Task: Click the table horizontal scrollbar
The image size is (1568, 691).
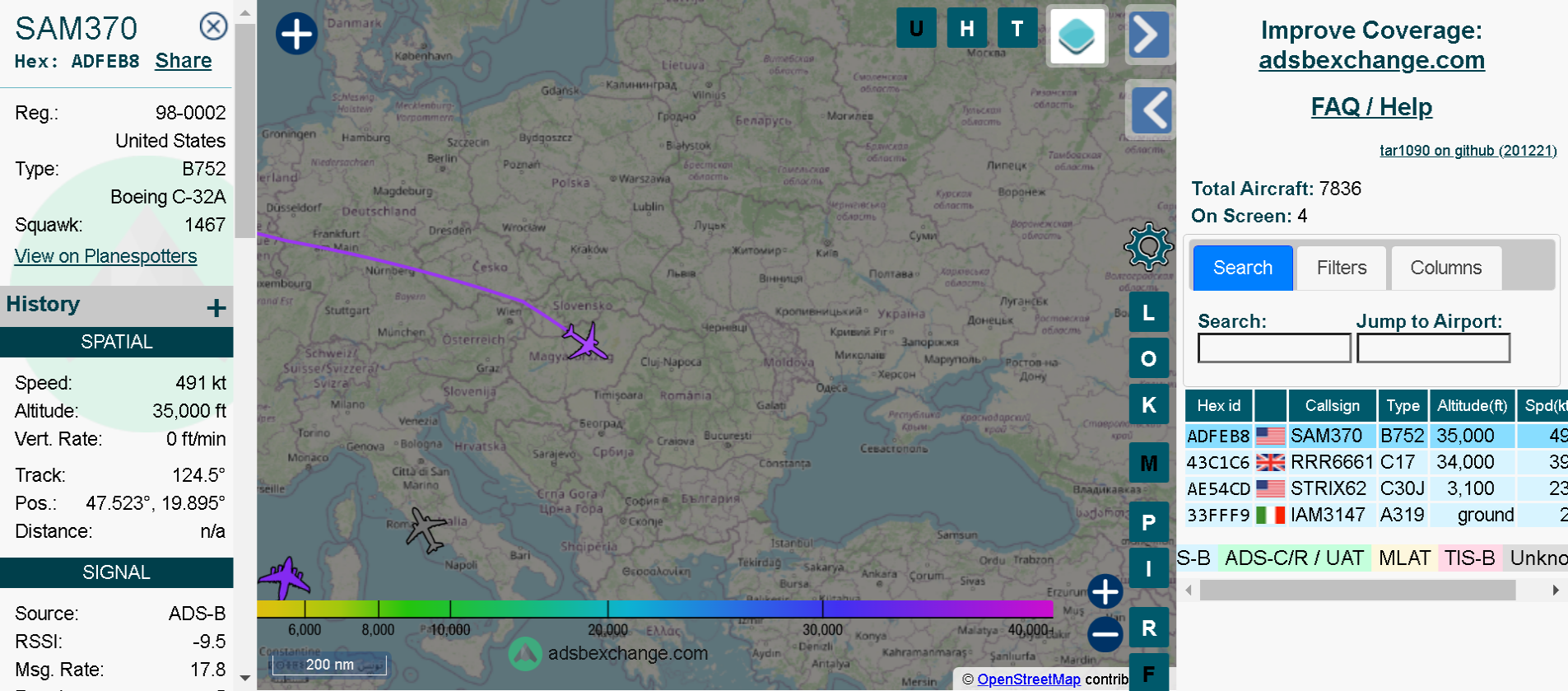Action: tap(1357, 590)
